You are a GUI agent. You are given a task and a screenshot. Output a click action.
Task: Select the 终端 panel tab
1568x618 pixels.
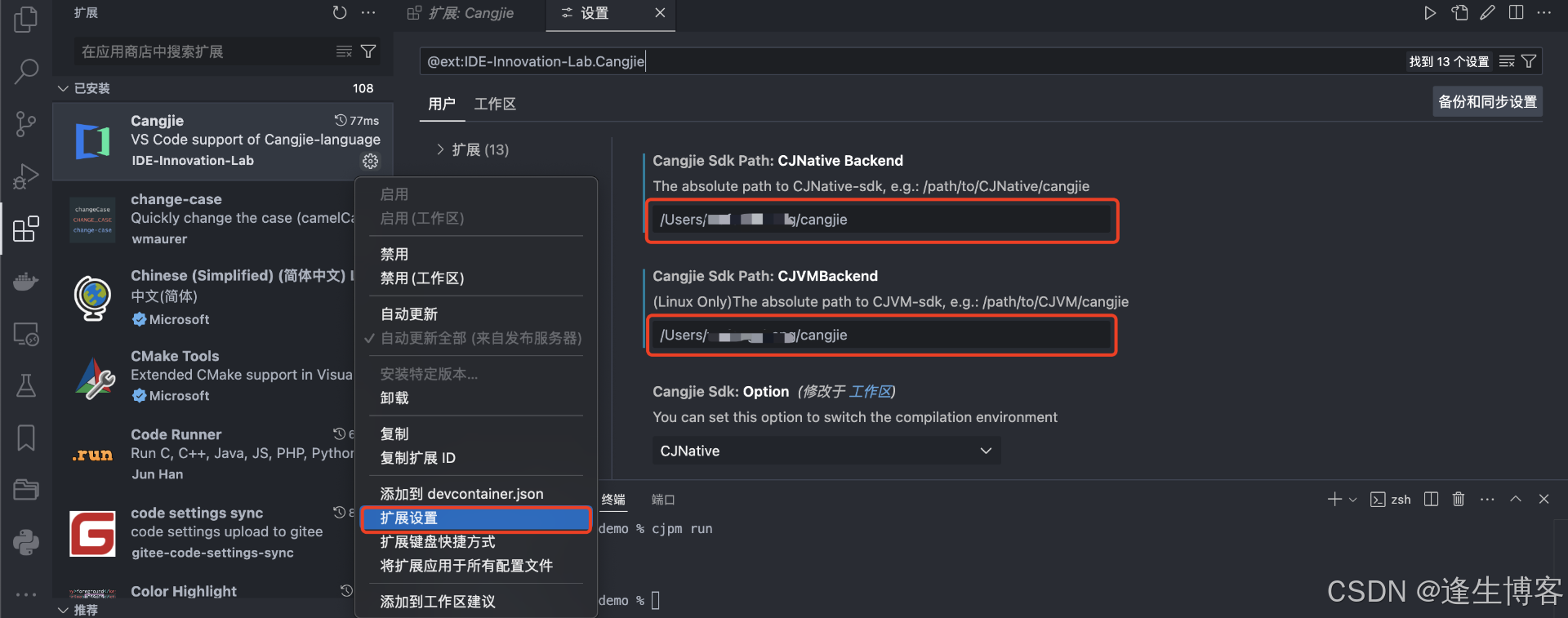tap(613, 500)
